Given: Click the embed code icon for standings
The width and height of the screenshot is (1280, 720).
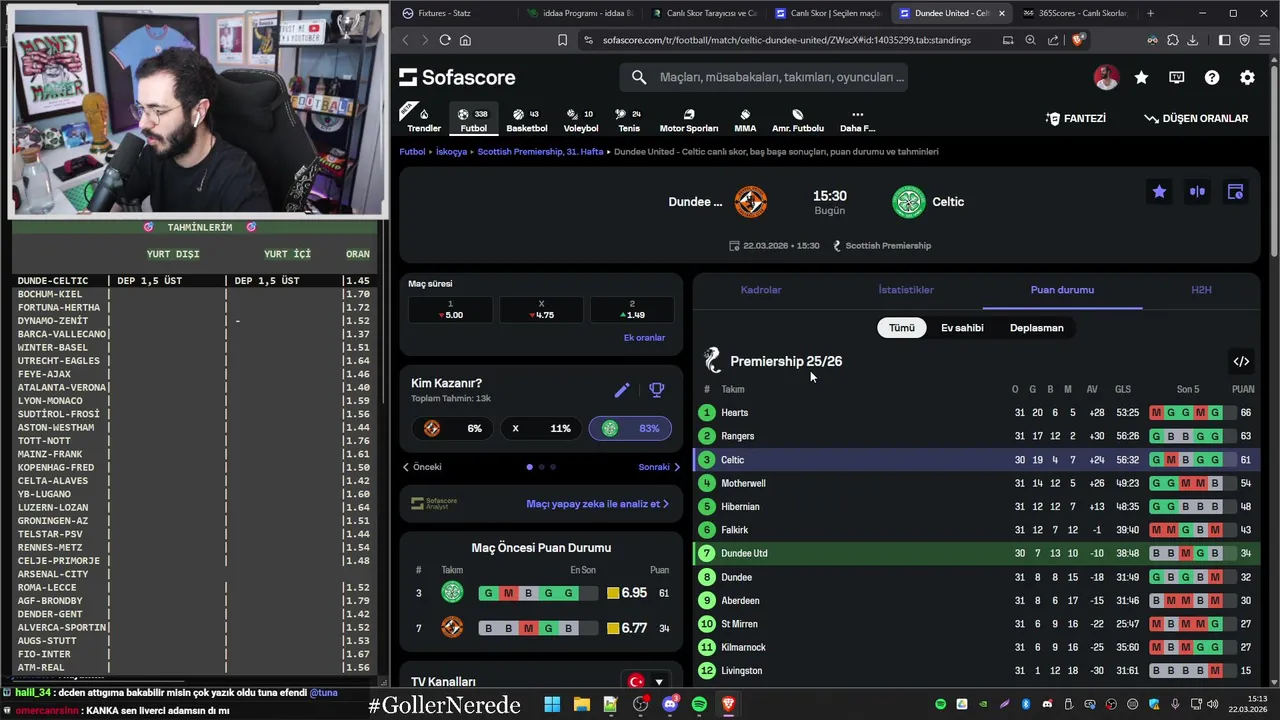Looking at the screenshot, I should tap(1241, 361).
